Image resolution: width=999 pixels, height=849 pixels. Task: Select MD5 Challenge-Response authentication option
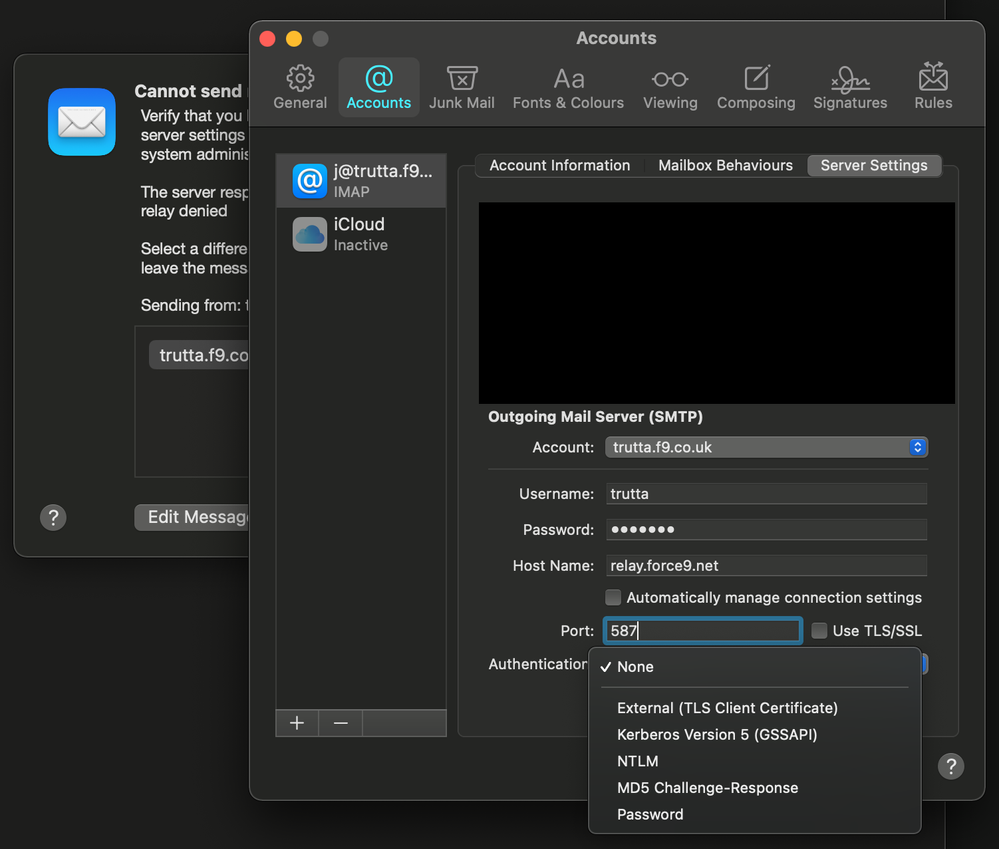click(707, 788)
